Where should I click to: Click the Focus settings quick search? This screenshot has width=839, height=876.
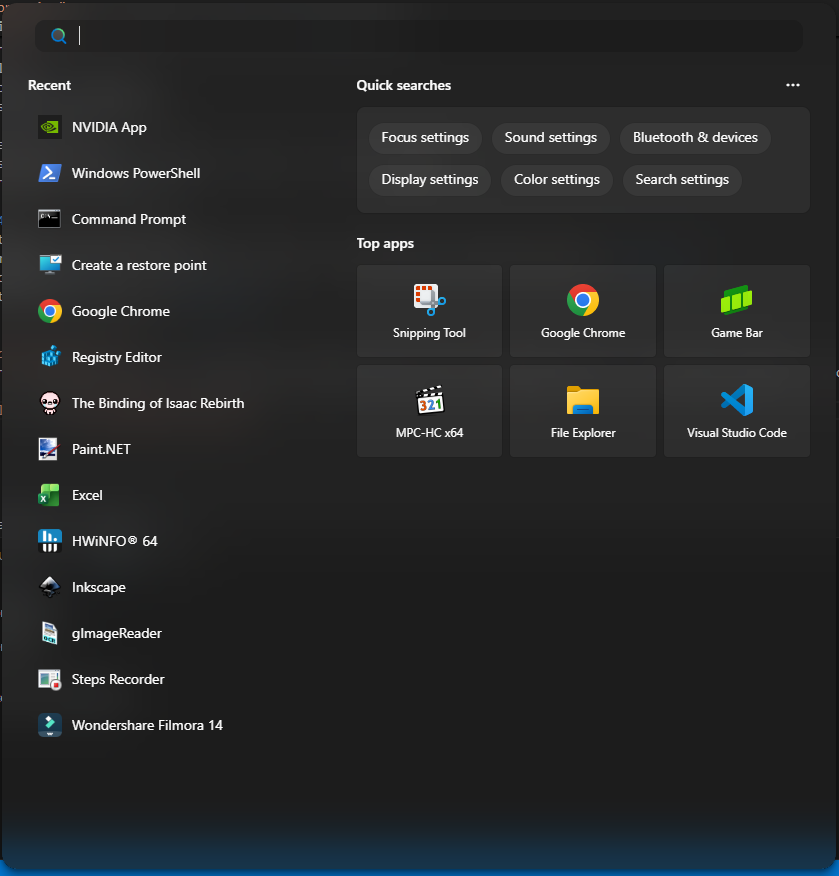tap(425, 138)
